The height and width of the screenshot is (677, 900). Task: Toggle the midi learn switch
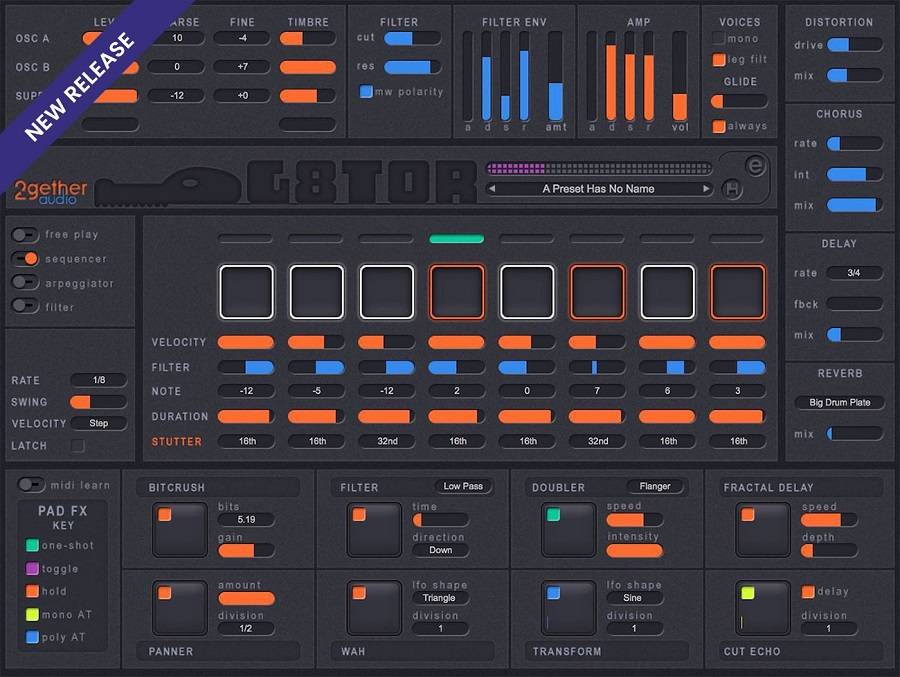tap(32, 485)
